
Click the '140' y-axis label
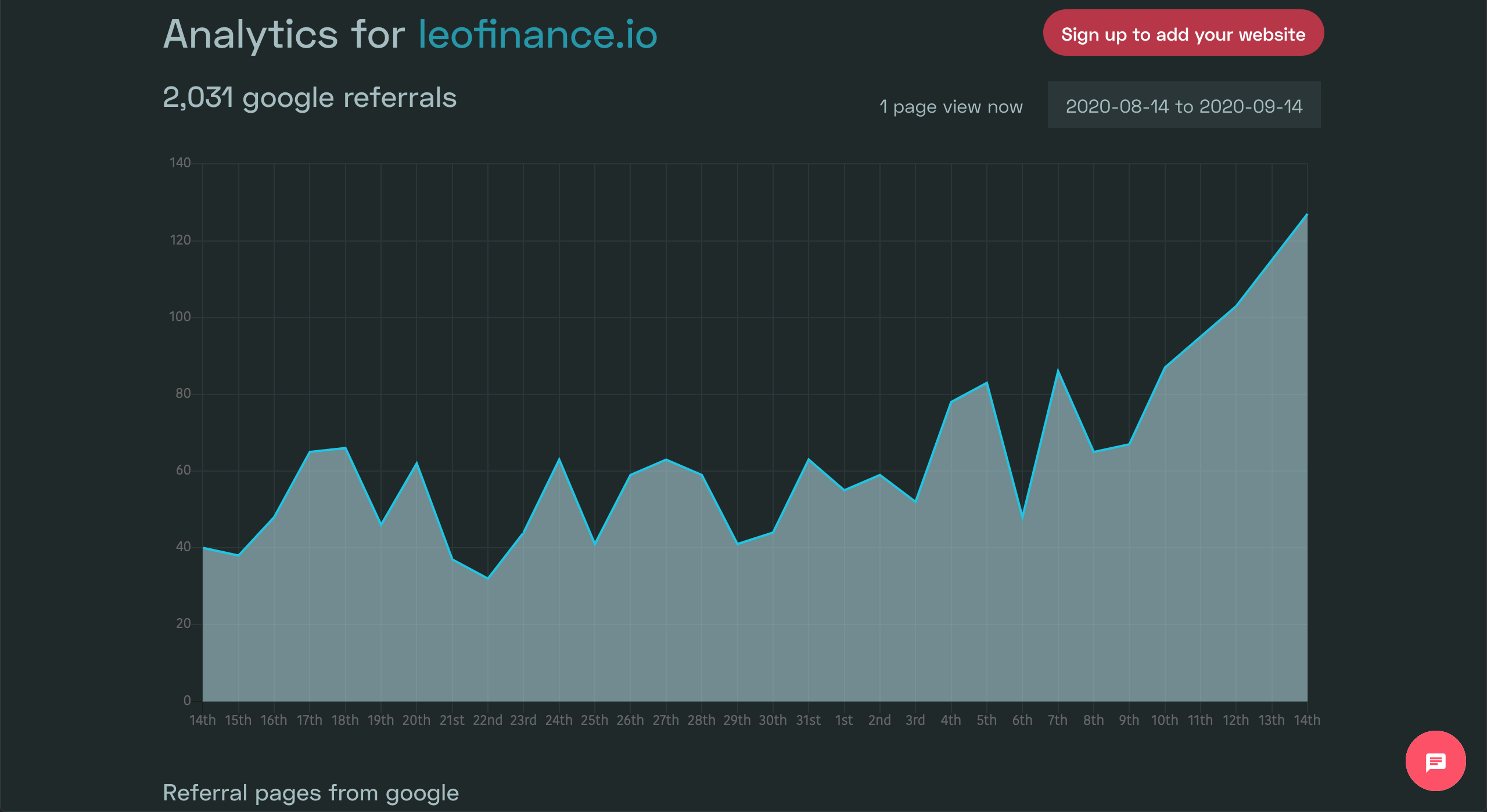[180, 163]
